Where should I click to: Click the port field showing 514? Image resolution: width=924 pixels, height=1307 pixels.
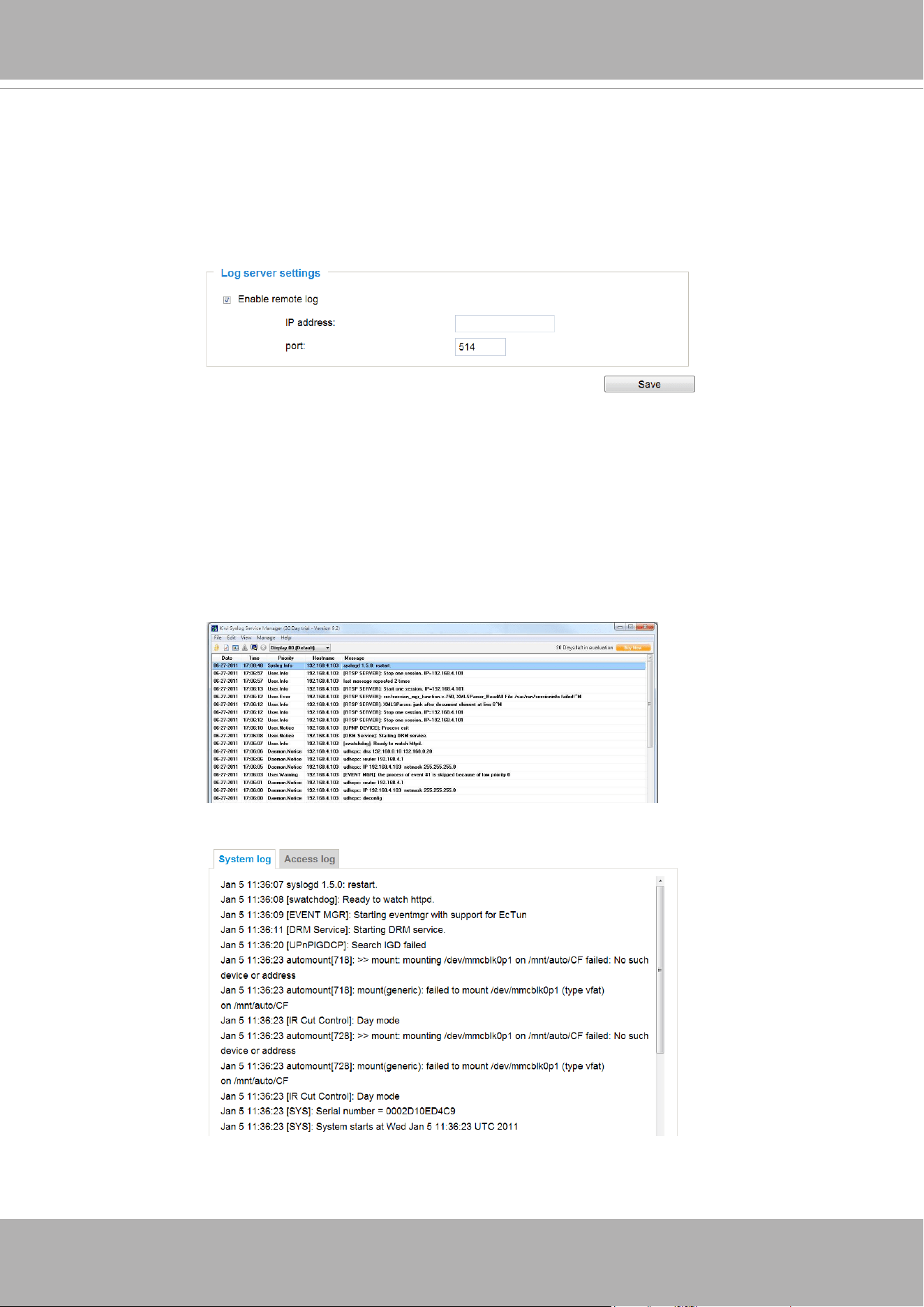pos(480,347)
